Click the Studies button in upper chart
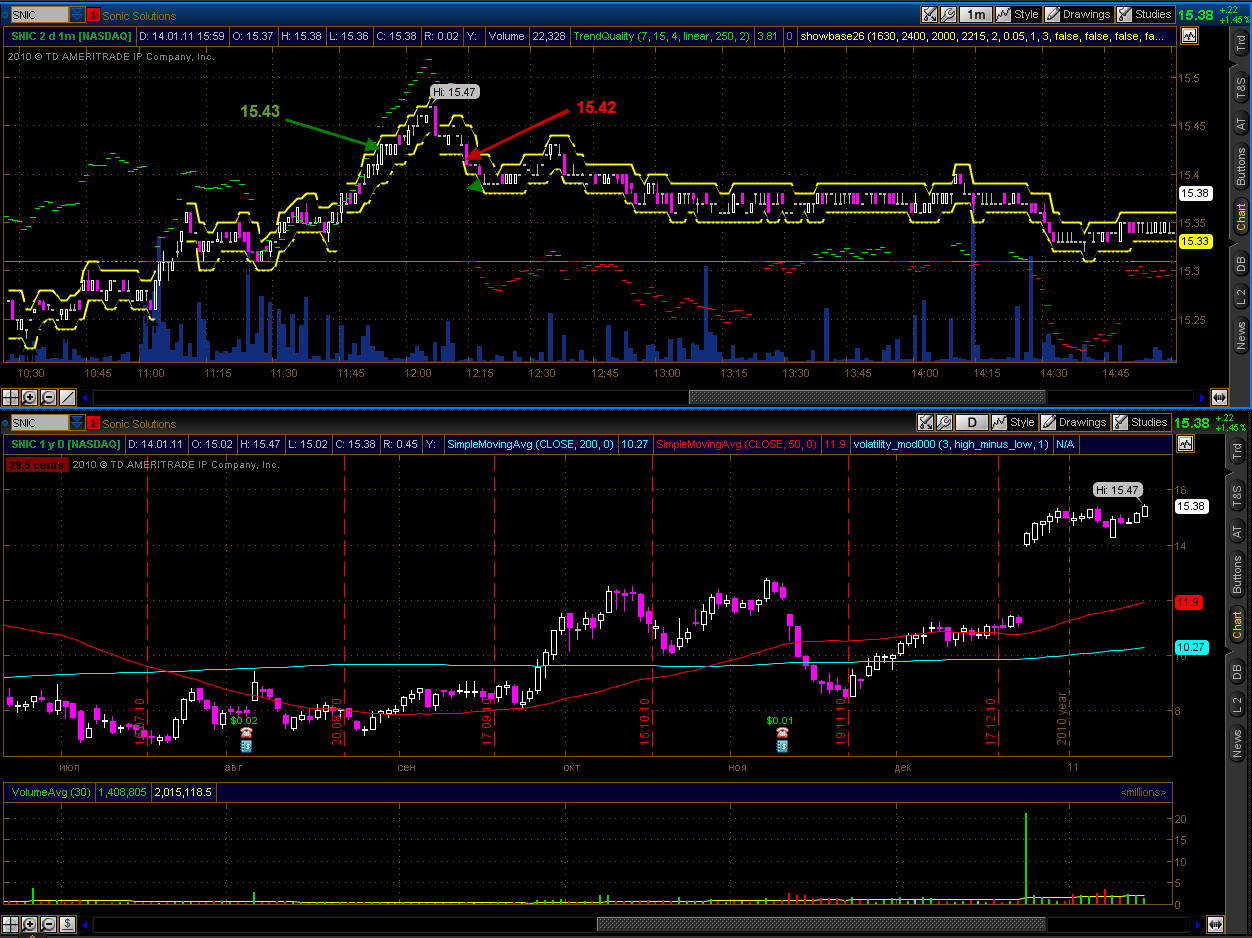 click(1144, 15)
